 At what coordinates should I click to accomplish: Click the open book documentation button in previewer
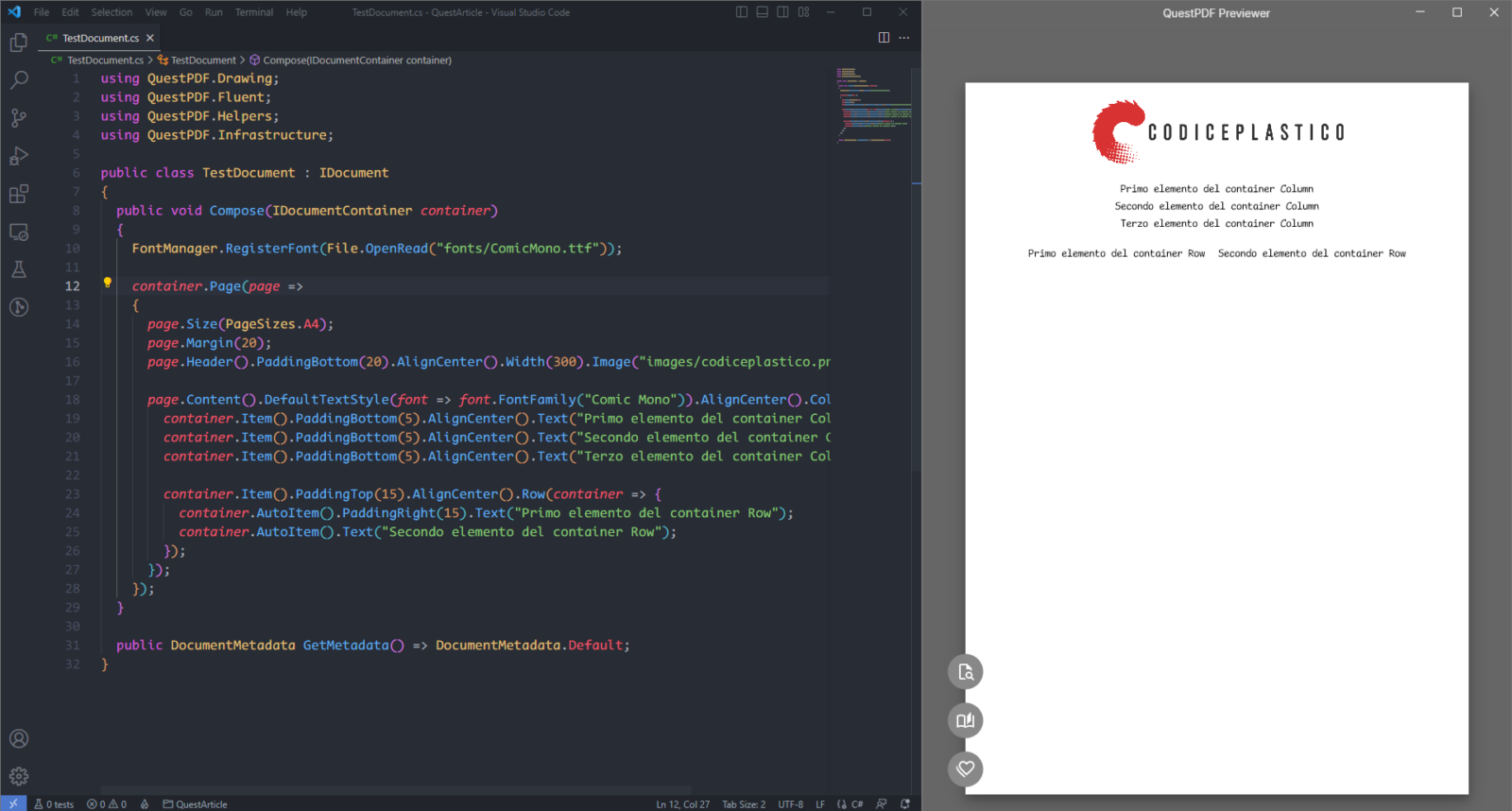tap(965, 720)
